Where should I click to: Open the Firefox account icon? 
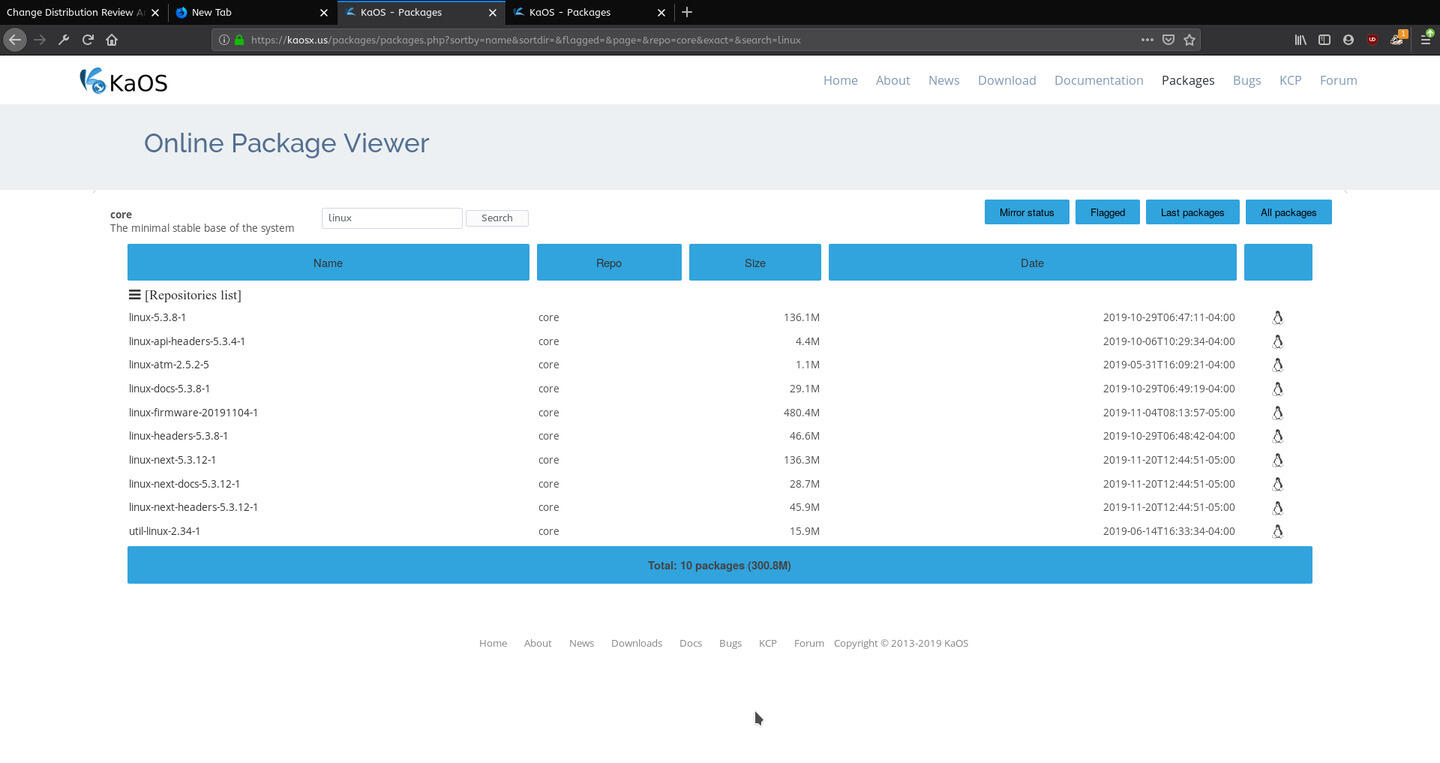(x=1348, y=40)
